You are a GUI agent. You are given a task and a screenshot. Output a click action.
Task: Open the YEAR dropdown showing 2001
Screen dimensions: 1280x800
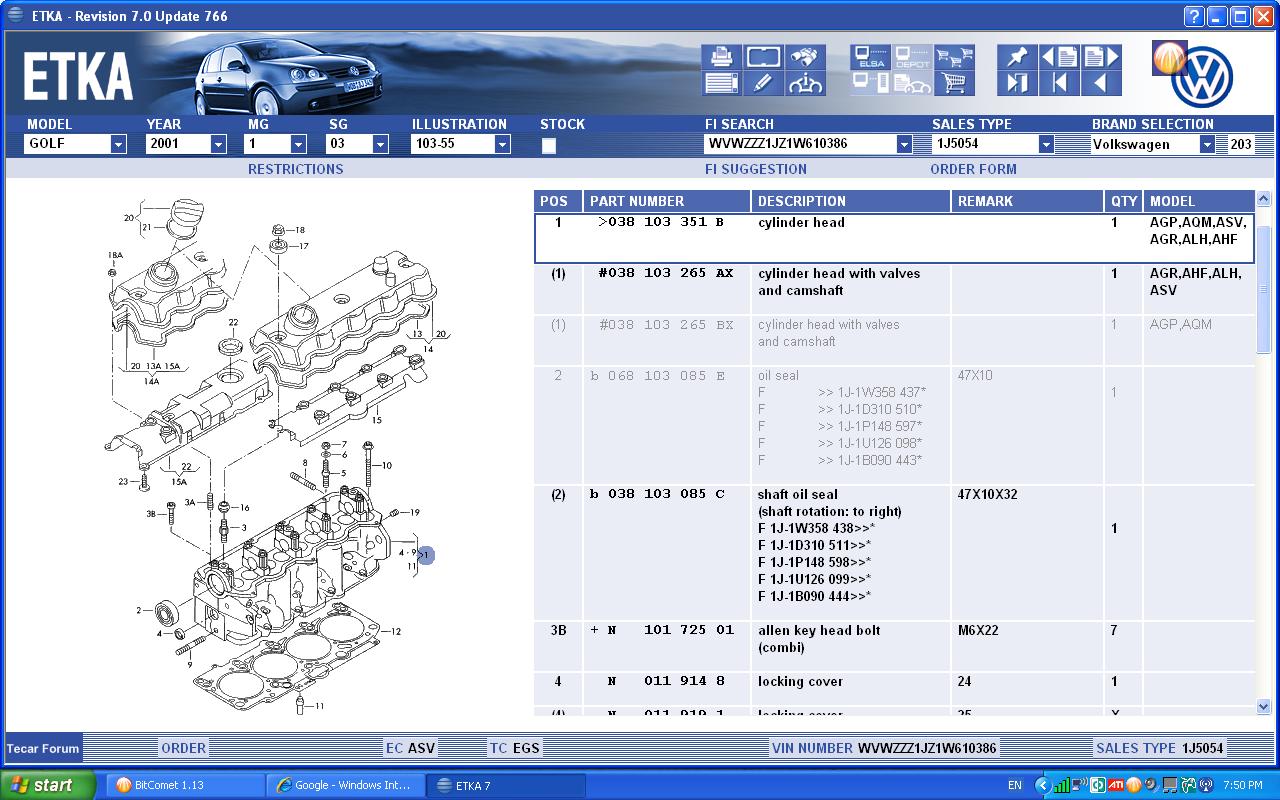(x=218, y=144)
